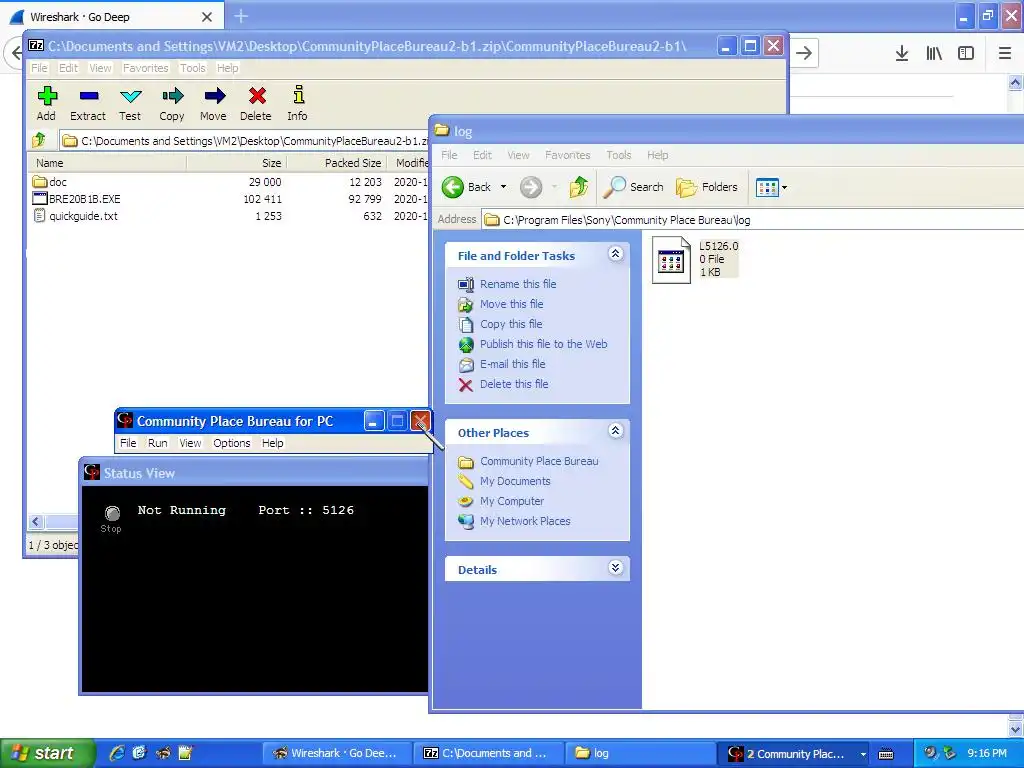The image size is (1024, 768).
Task: Click the log folder taskbar button
Action: 638,753
